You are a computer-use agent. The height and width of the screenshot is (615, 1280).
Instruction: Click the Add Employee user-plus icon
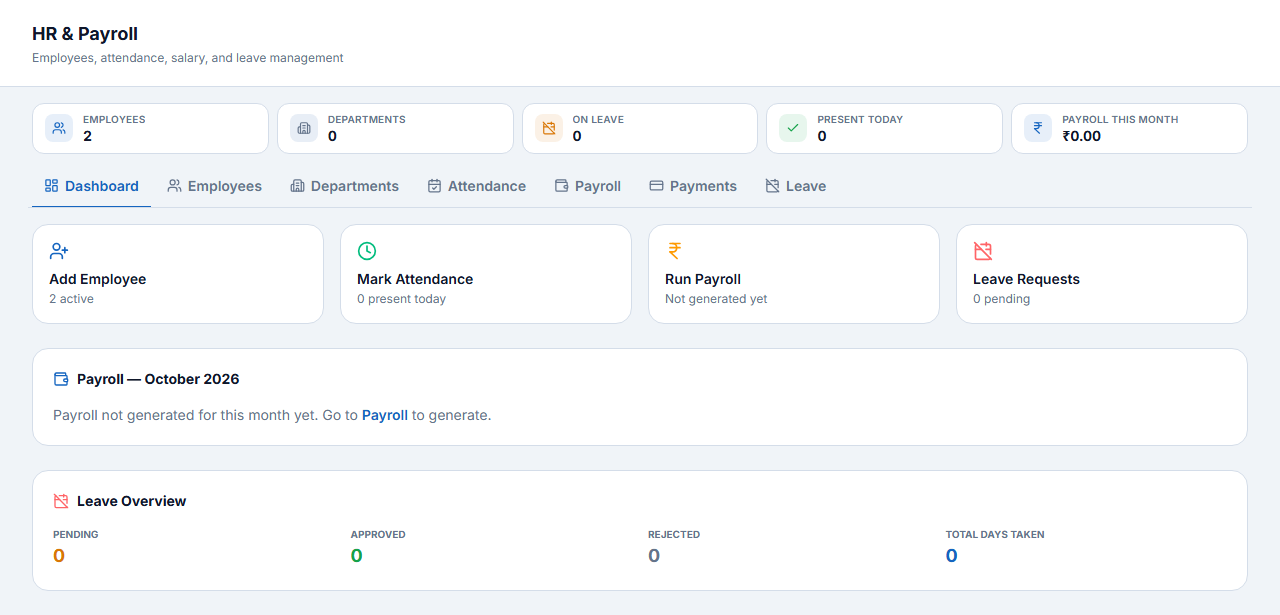point(59,251)
